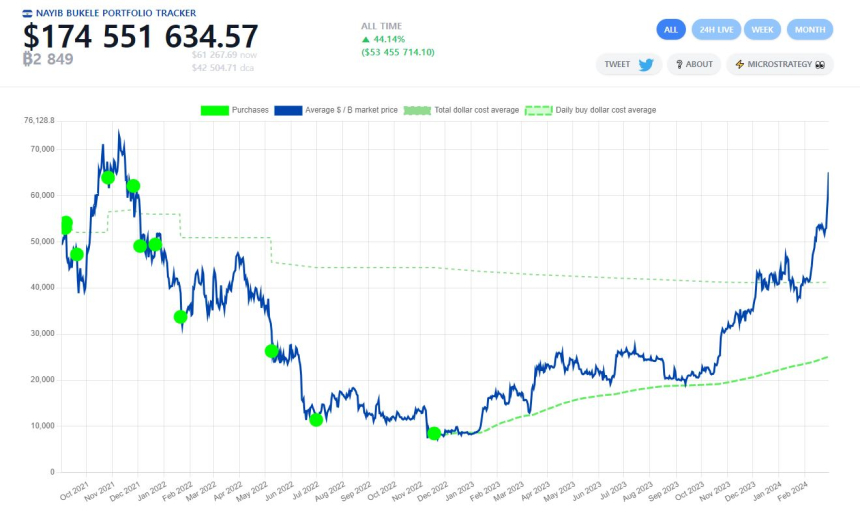Click the purchase dot near Jul 2022

[316, 419]
